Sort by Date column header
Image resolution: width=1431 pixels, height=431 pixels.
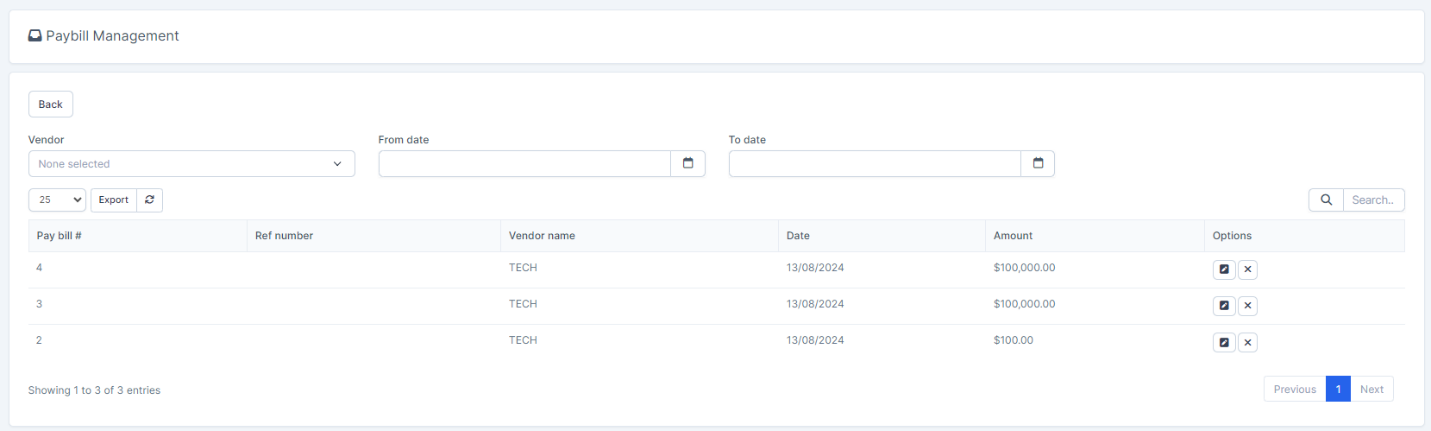pos(881,236)
